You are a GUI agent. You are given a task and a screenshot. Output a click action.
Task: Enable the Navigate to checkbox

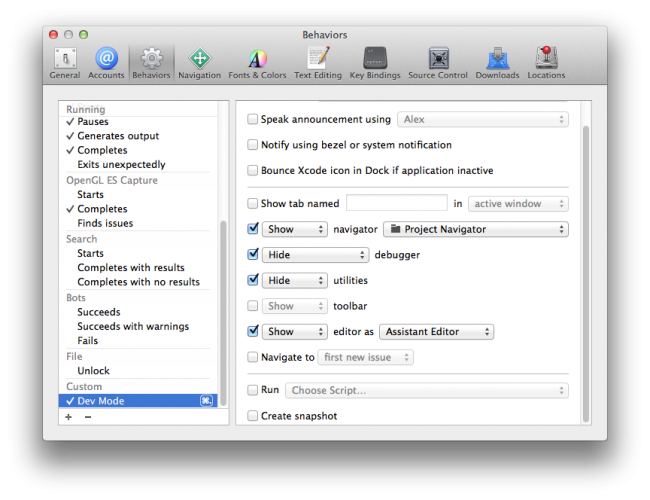click(x=252, y=357)
